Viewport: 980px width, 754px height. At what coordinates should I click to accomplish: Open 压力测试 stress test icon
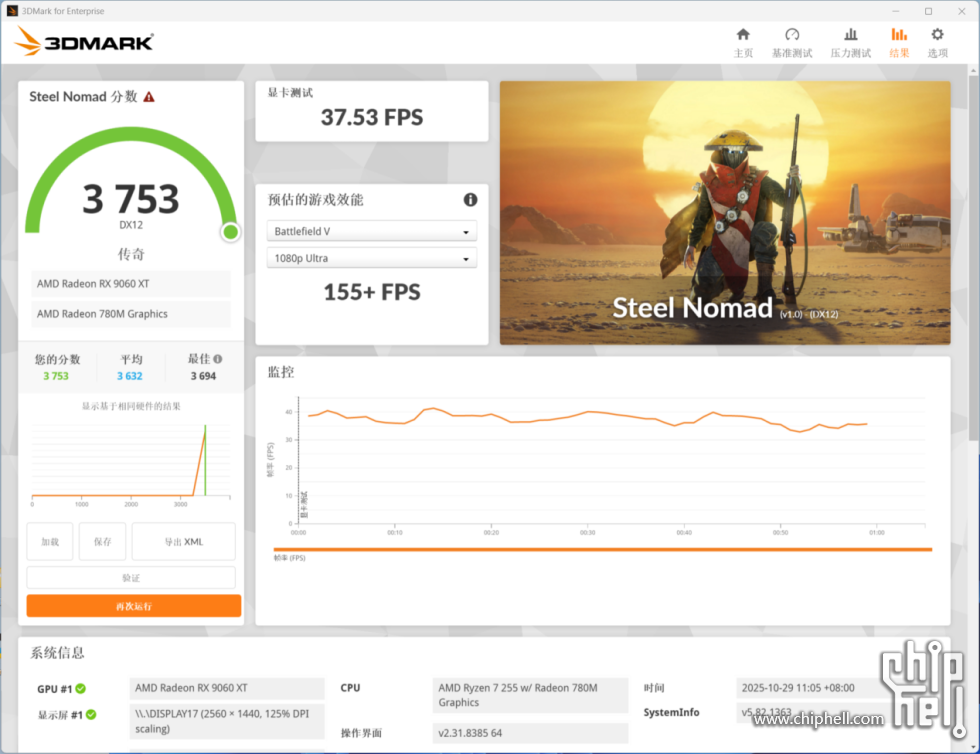click(x=850, y=42)
